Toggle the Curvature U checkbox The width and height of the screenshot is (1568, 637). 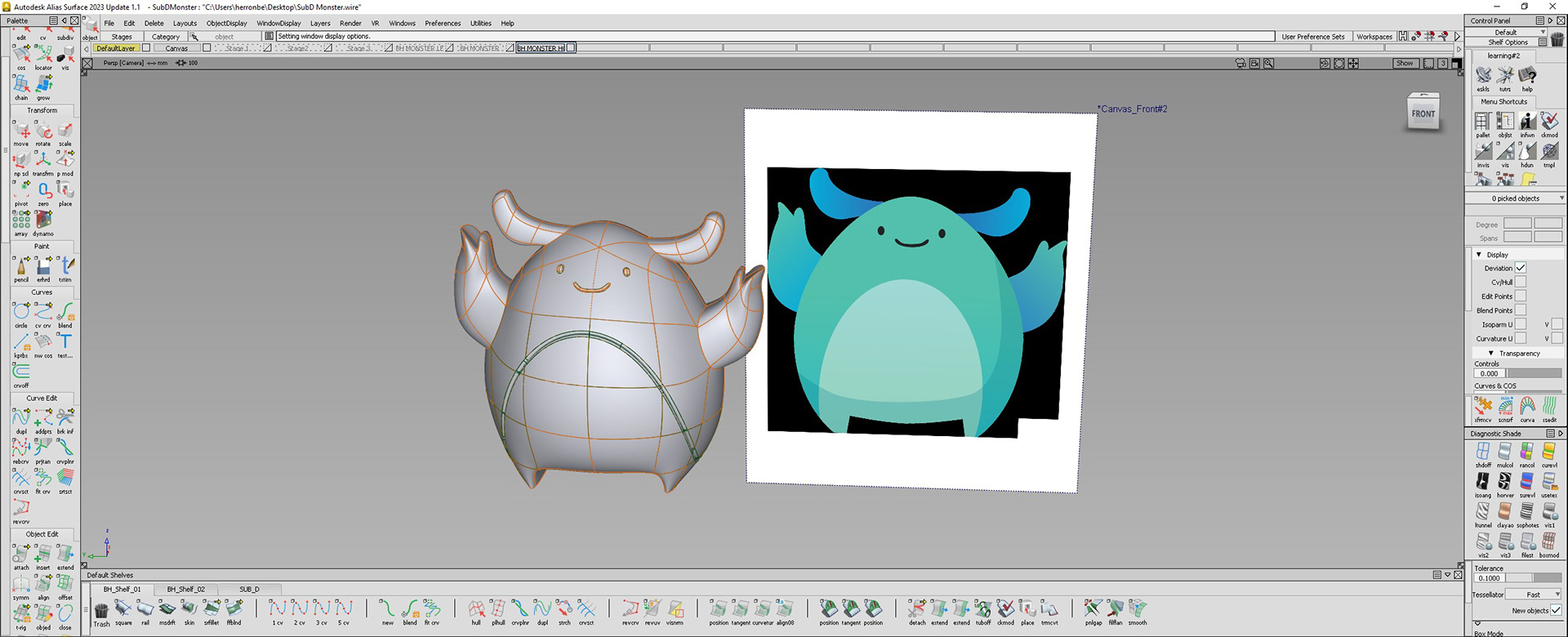pos(1521,338)
